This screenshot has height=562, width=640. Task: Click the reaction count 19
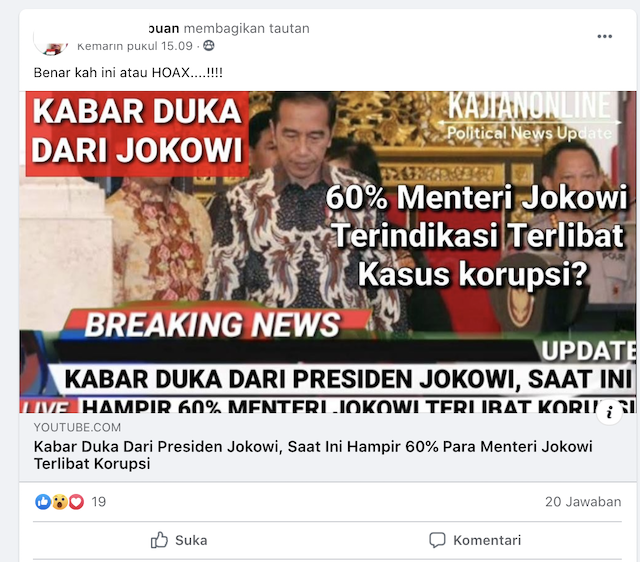[98, 502]
